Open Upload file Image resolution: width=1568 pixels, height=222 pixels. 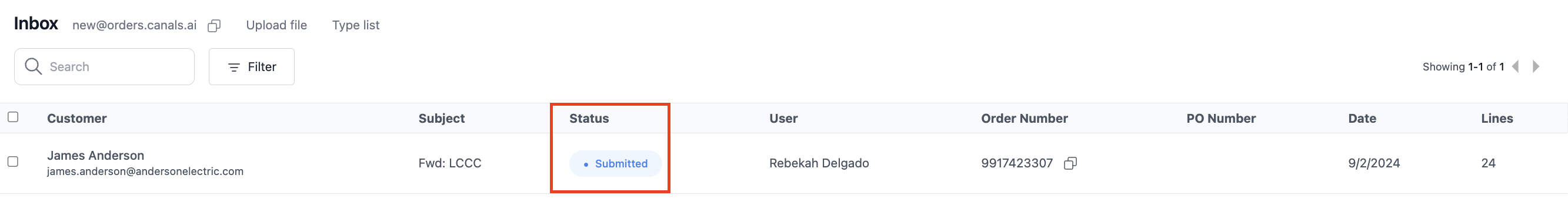[x=276, y=25]
